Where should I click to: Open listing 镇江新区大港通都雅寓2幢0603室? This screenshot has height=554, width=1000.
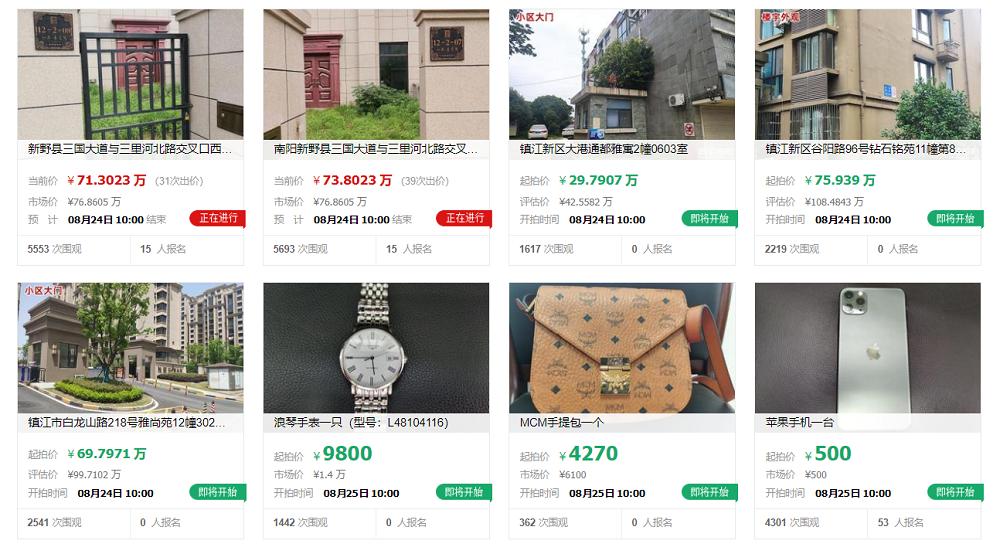[x=603, y=149]
